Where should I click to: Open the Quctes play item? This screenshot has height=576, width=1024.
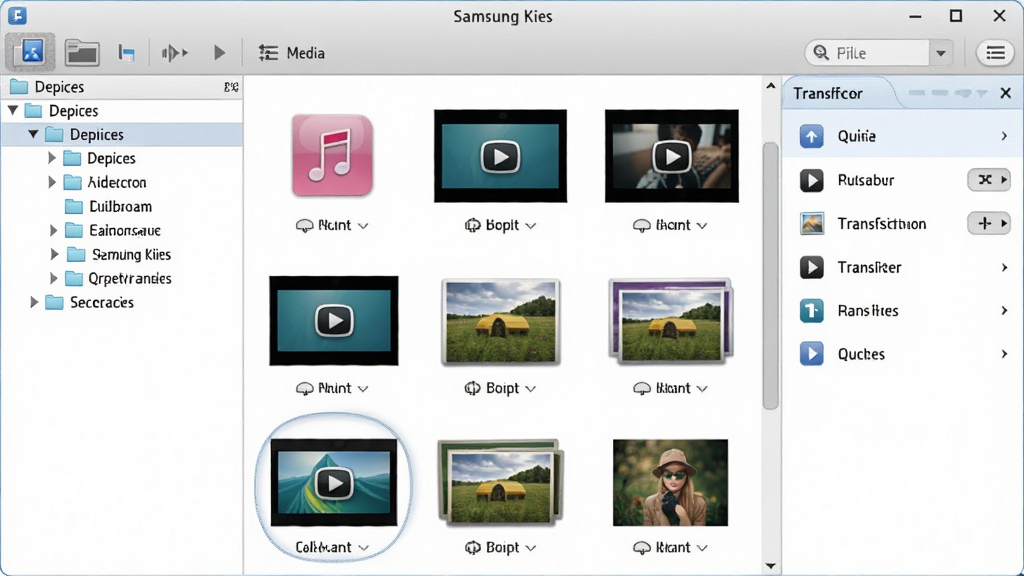pyautogui.click(x=903, y=354)
